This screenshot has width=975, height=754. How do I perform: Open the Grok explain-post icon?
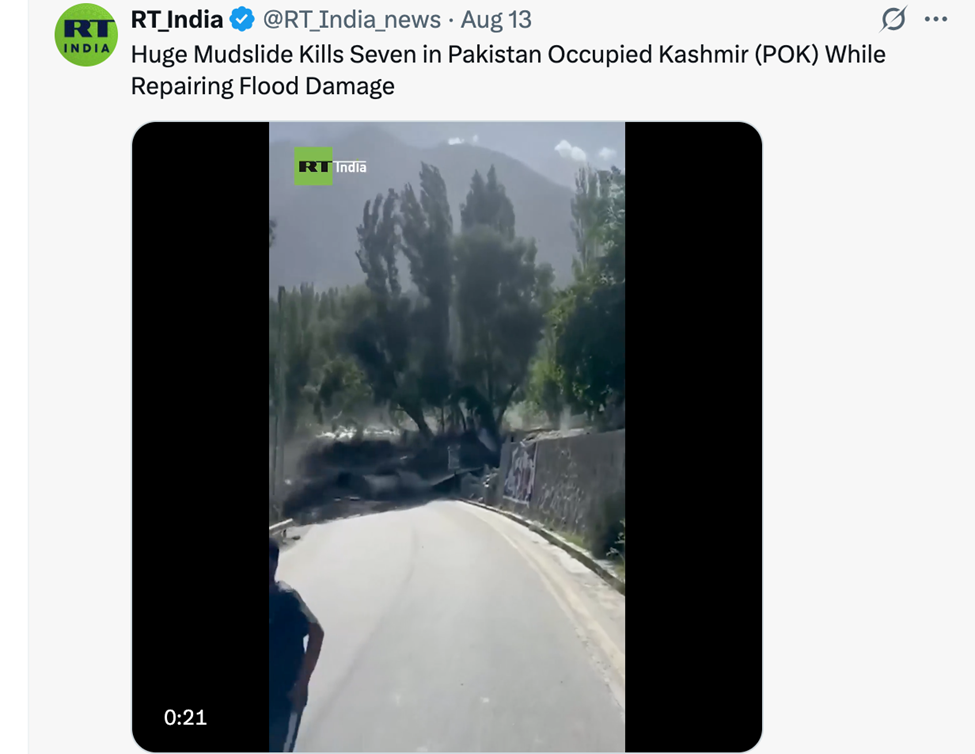coord(894,19)
